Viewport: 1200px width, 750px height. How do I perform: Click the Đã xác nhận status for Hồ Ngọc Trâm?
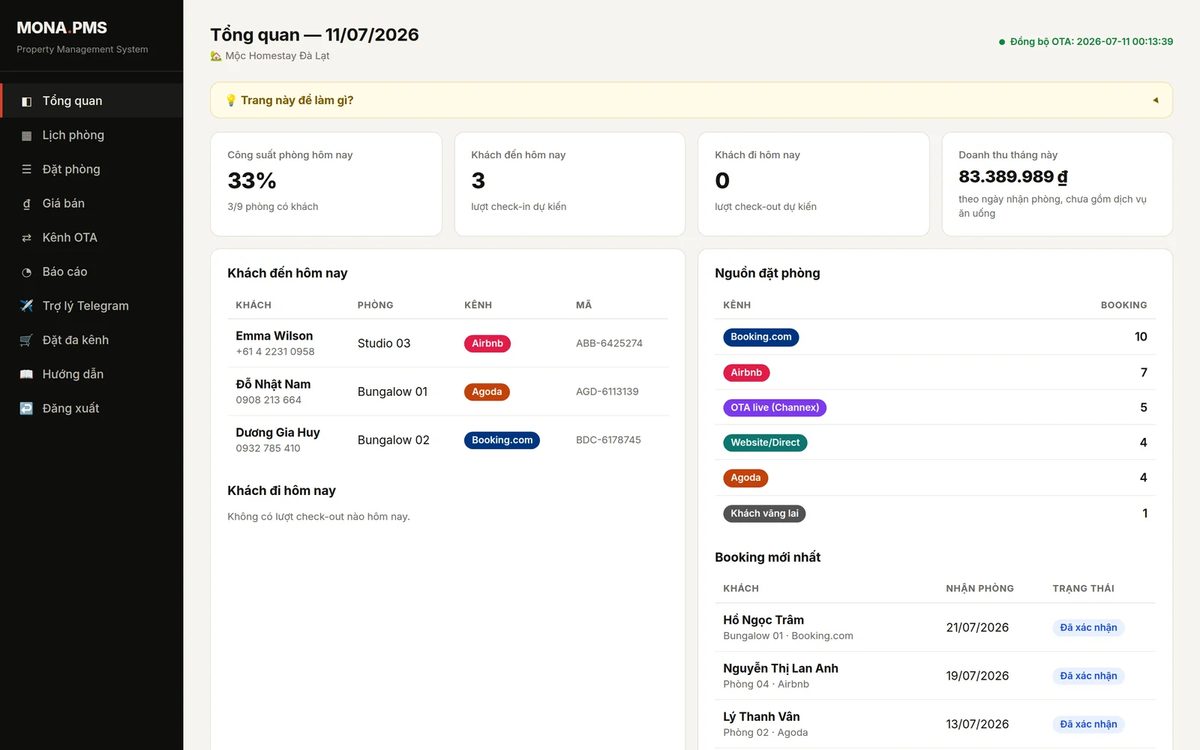1088,628
